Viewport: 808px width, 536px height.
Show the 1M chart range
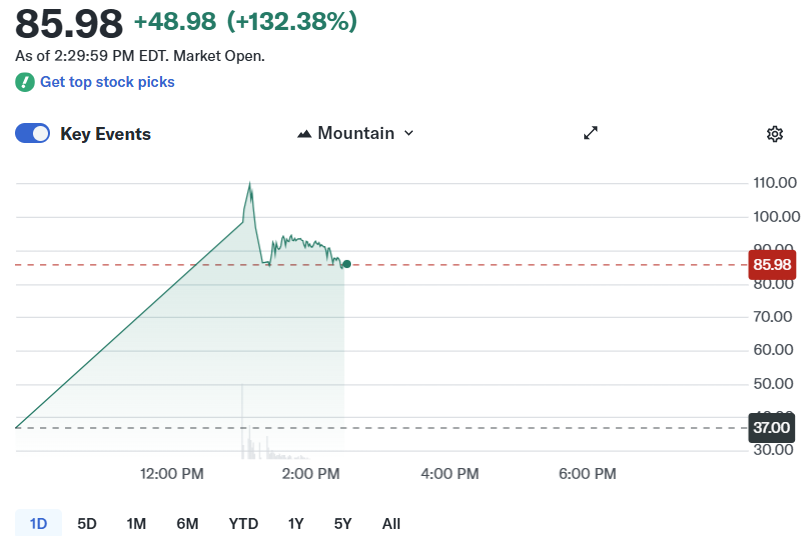137,523
